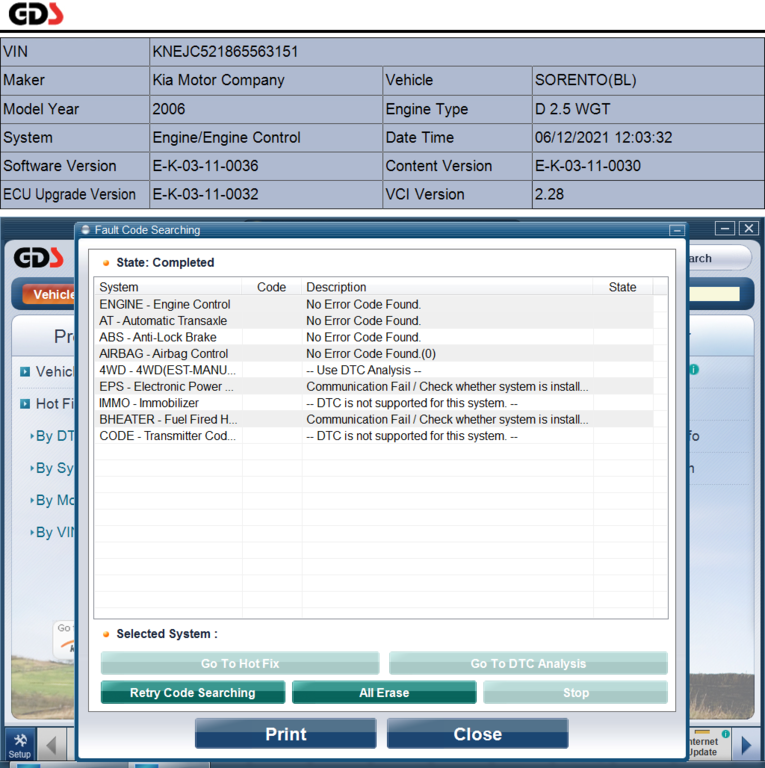This screenshot has width=765, height=768.
Task: Click the Stop button
Action: [575, 692]
